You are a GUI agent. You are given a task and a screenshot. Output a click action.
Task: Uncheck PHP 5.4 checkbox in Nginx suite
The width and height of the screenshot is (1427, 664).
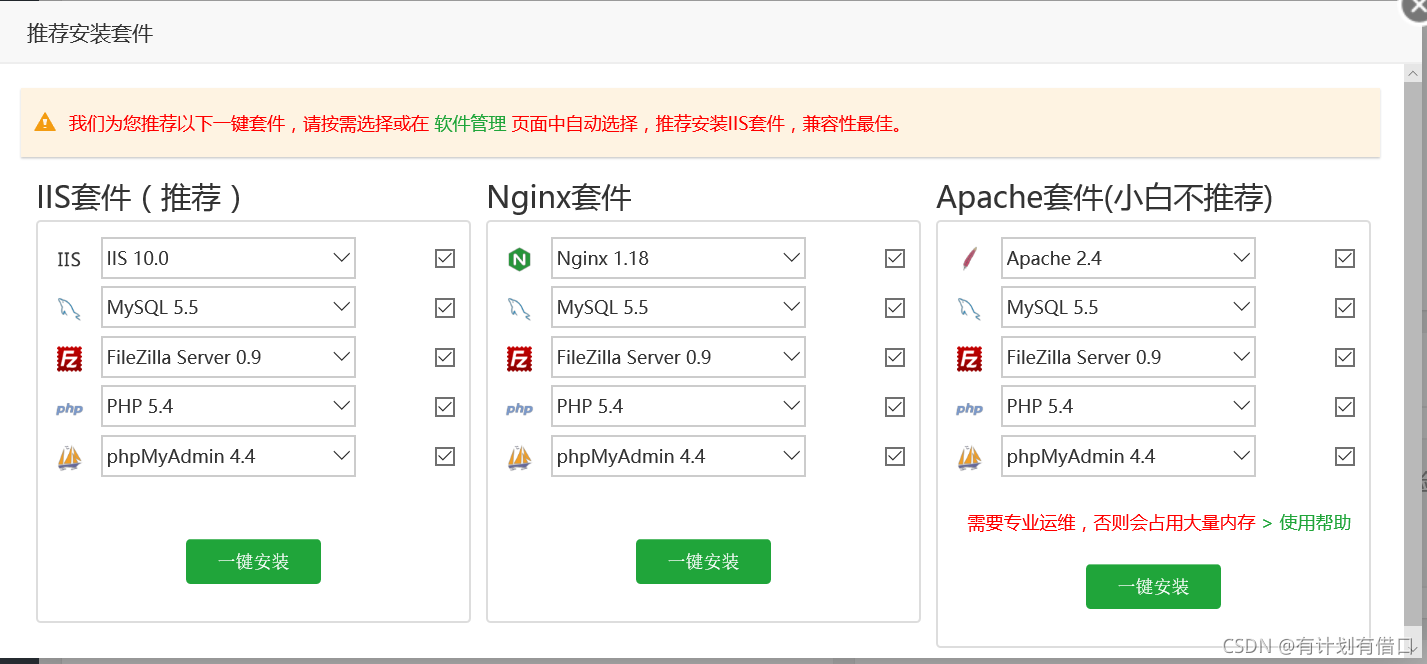click(x=895, y=407)
